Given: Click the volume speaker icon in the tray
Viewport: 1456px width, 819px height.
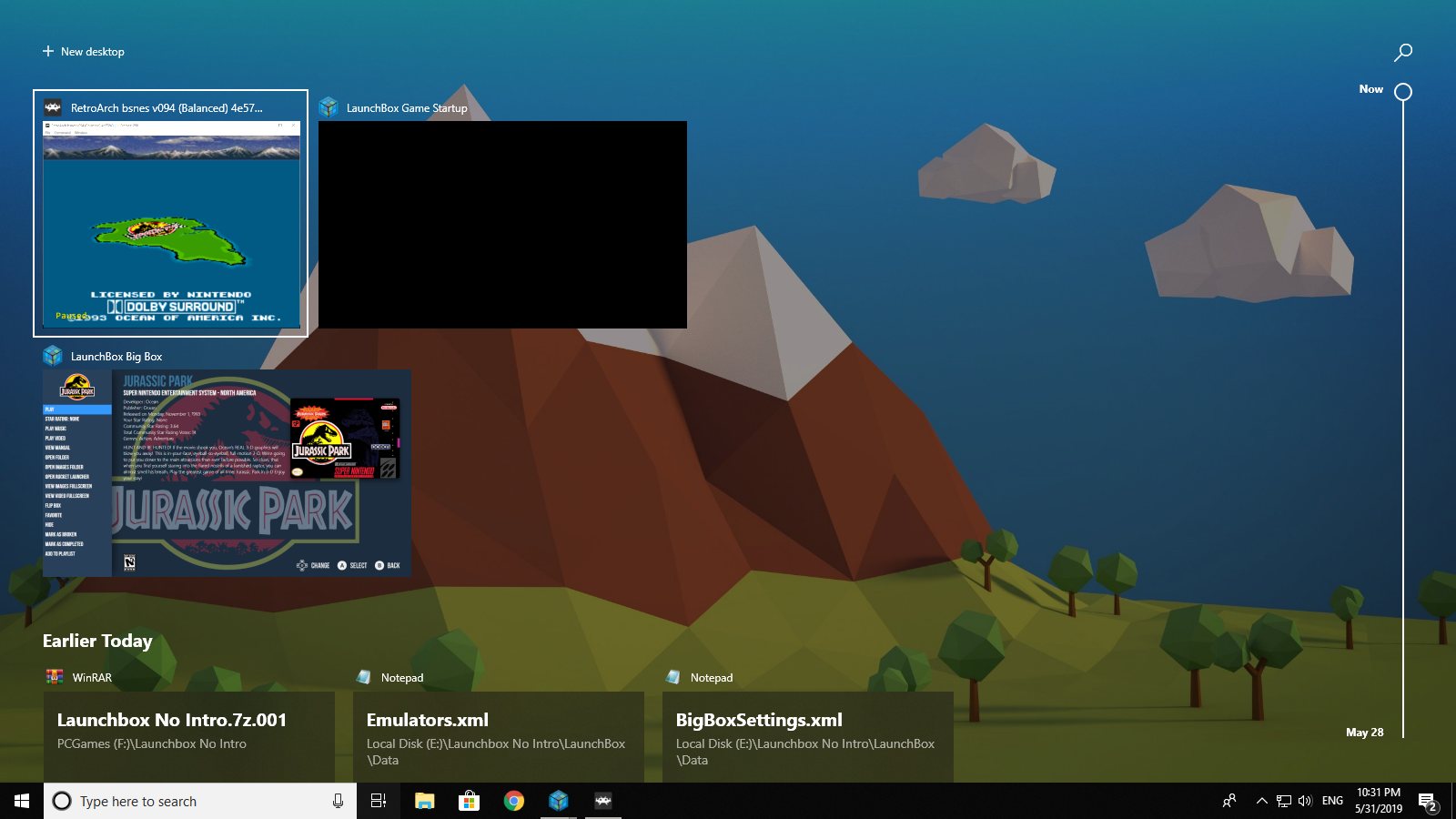Looking at the screenshot, I should (1305, 801).
